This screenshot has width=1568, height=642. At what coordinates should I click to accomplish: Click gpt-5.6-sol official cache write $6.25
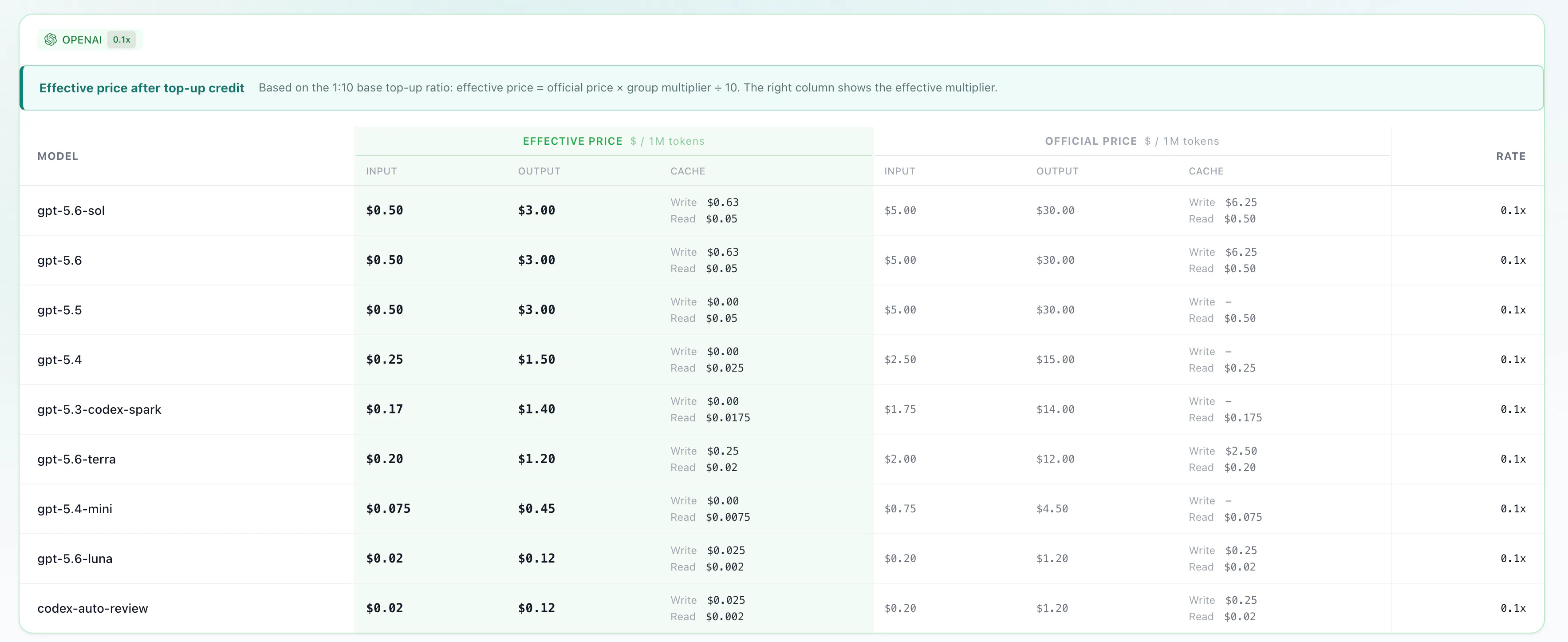1241,202
